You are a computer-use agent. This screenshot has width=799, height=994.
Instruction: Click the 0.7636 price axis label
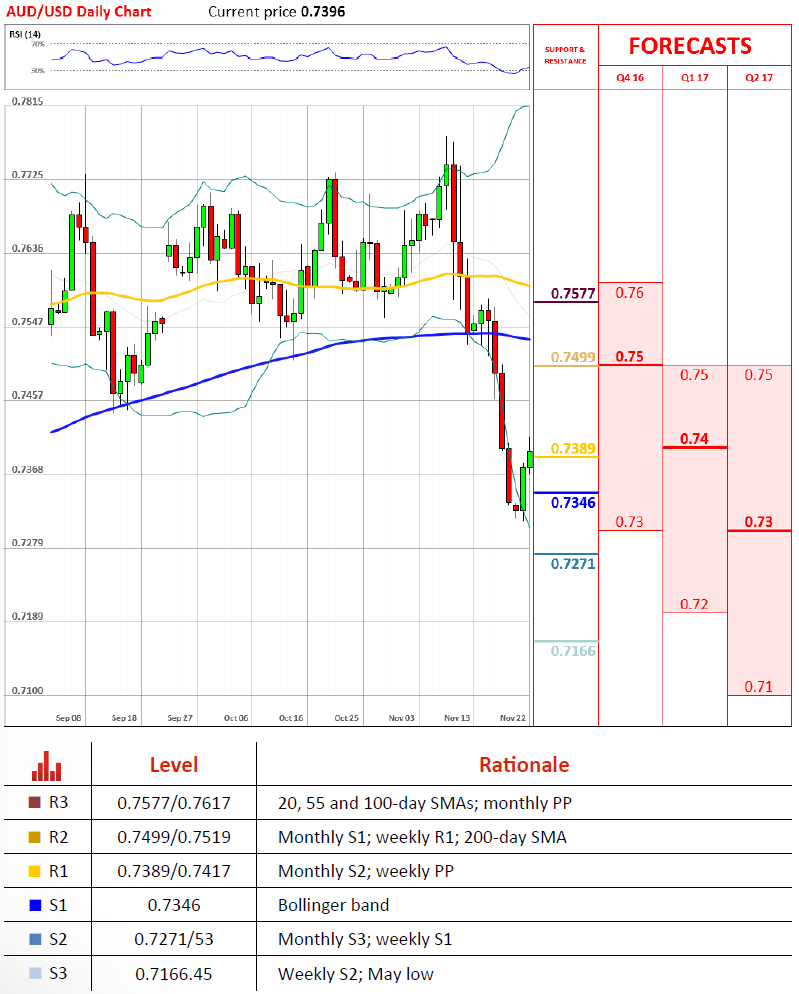27,248
